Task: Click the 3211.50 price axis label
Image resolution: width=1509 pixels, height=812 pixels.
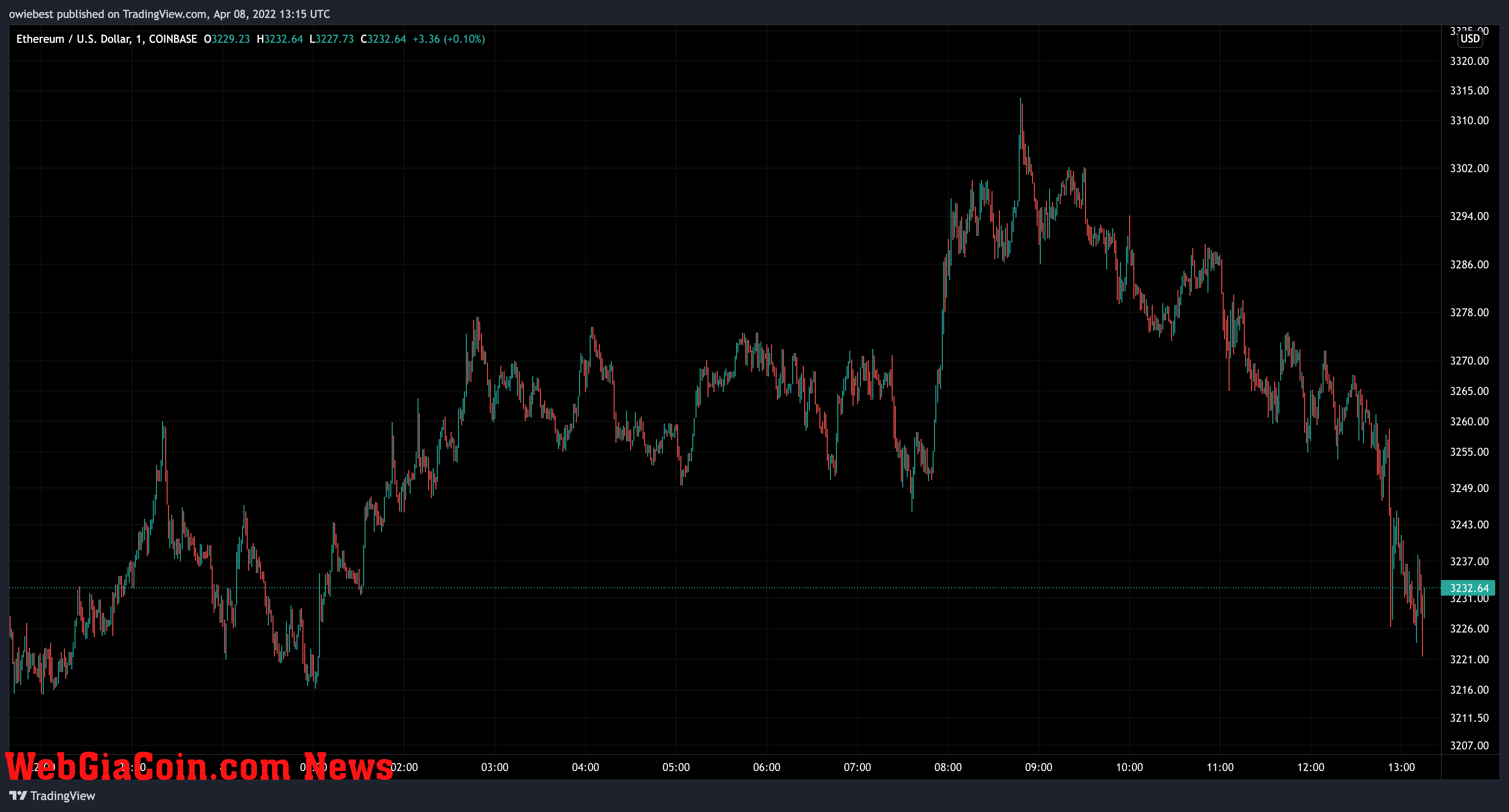Action: point(1469,718)
